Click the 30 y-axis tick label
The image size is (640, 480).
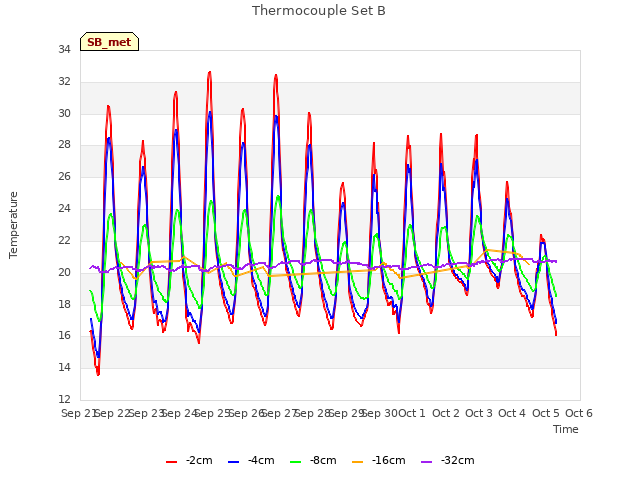point(64,113)
